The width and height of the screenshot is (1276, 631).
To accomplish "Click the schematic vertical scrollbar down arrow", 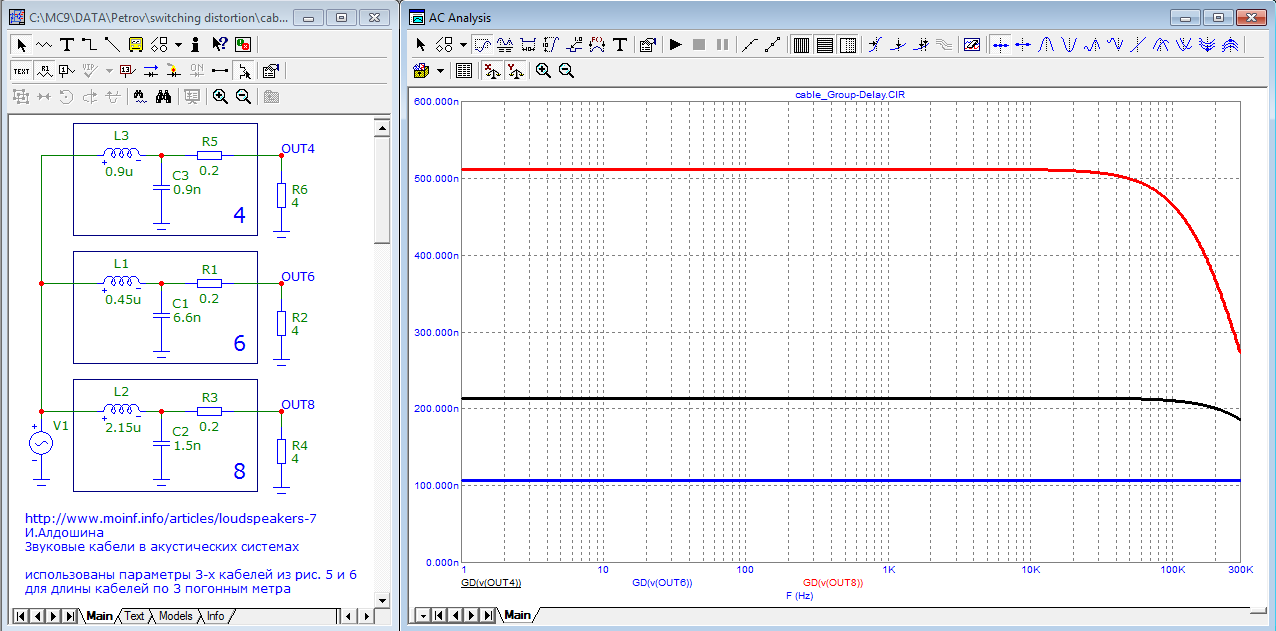I will point(381,599).
